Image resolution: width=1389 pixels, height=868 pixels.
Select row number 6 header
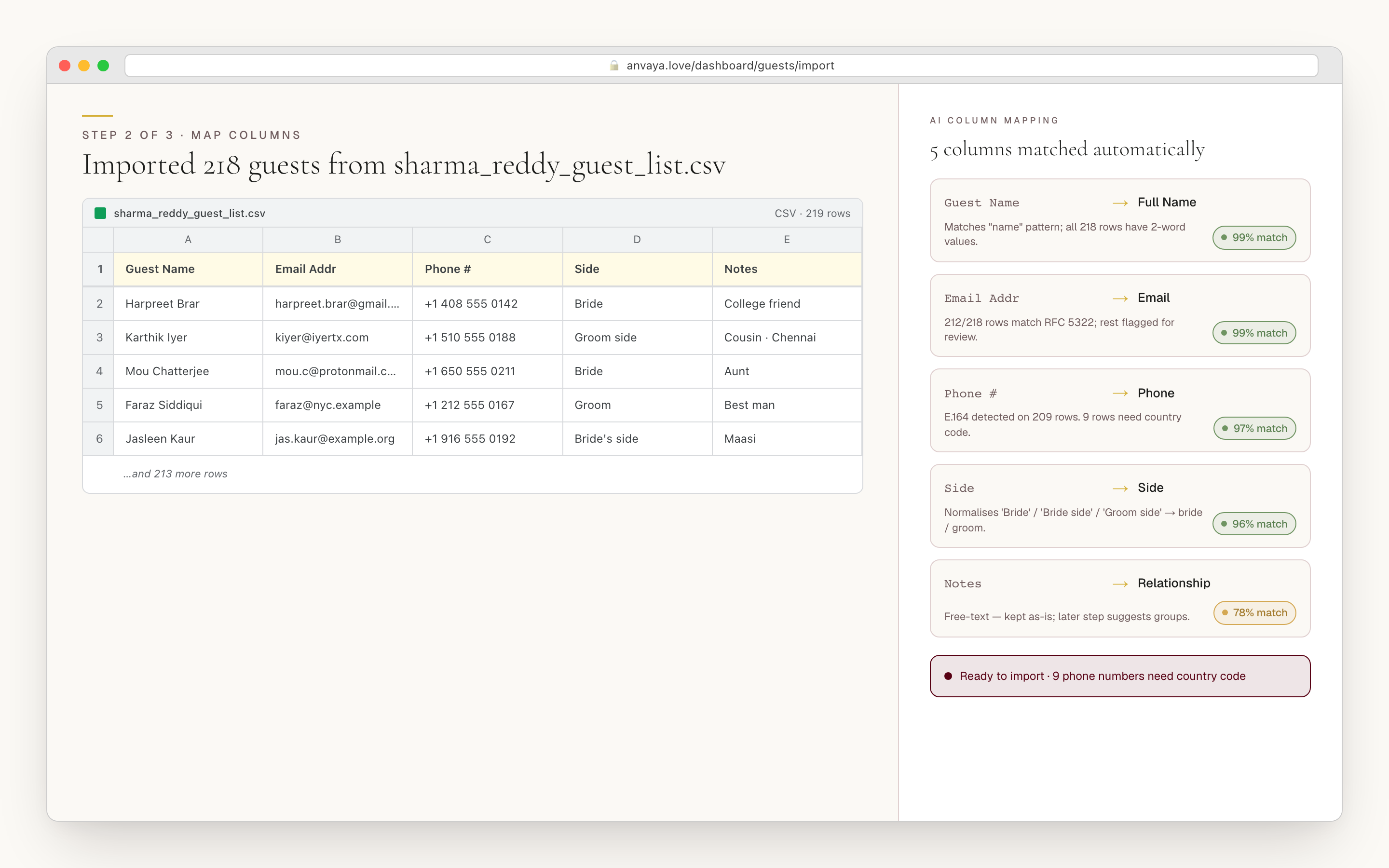pyautogui.click(x=99, y=439)
